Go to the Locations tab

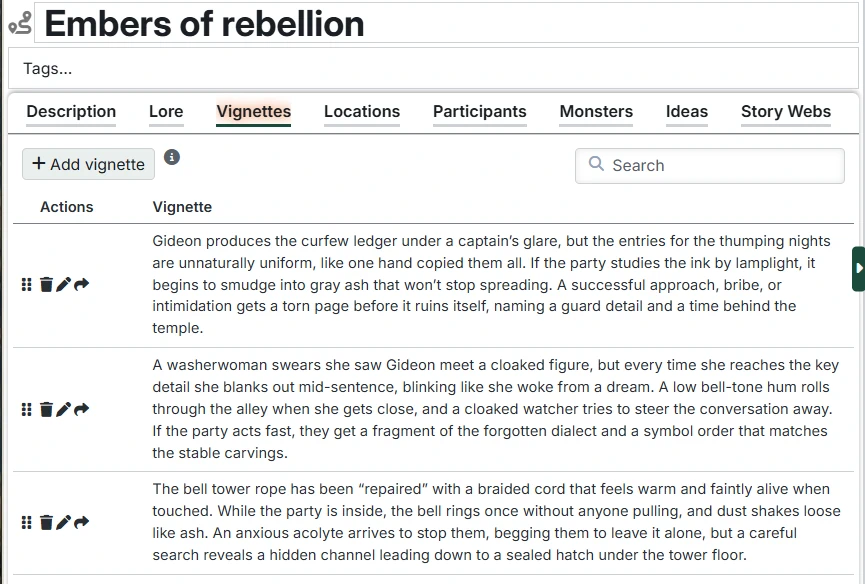[x=362, y=112]
